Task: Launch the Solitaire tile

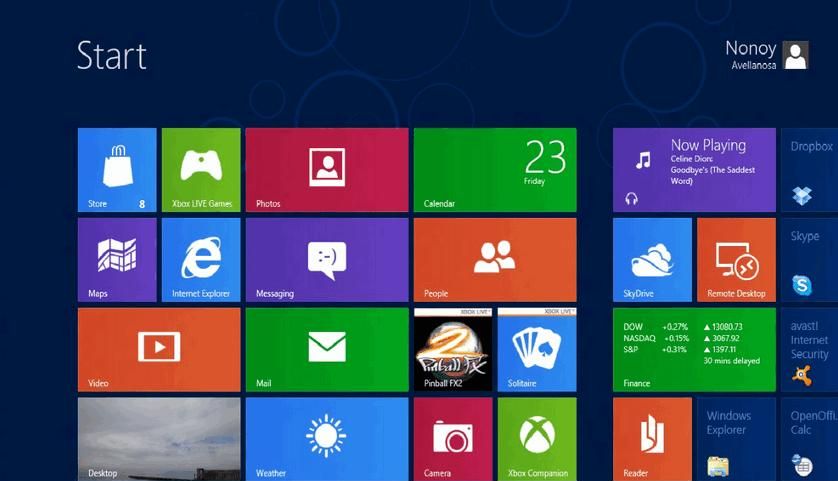Action: click(537, 350)
